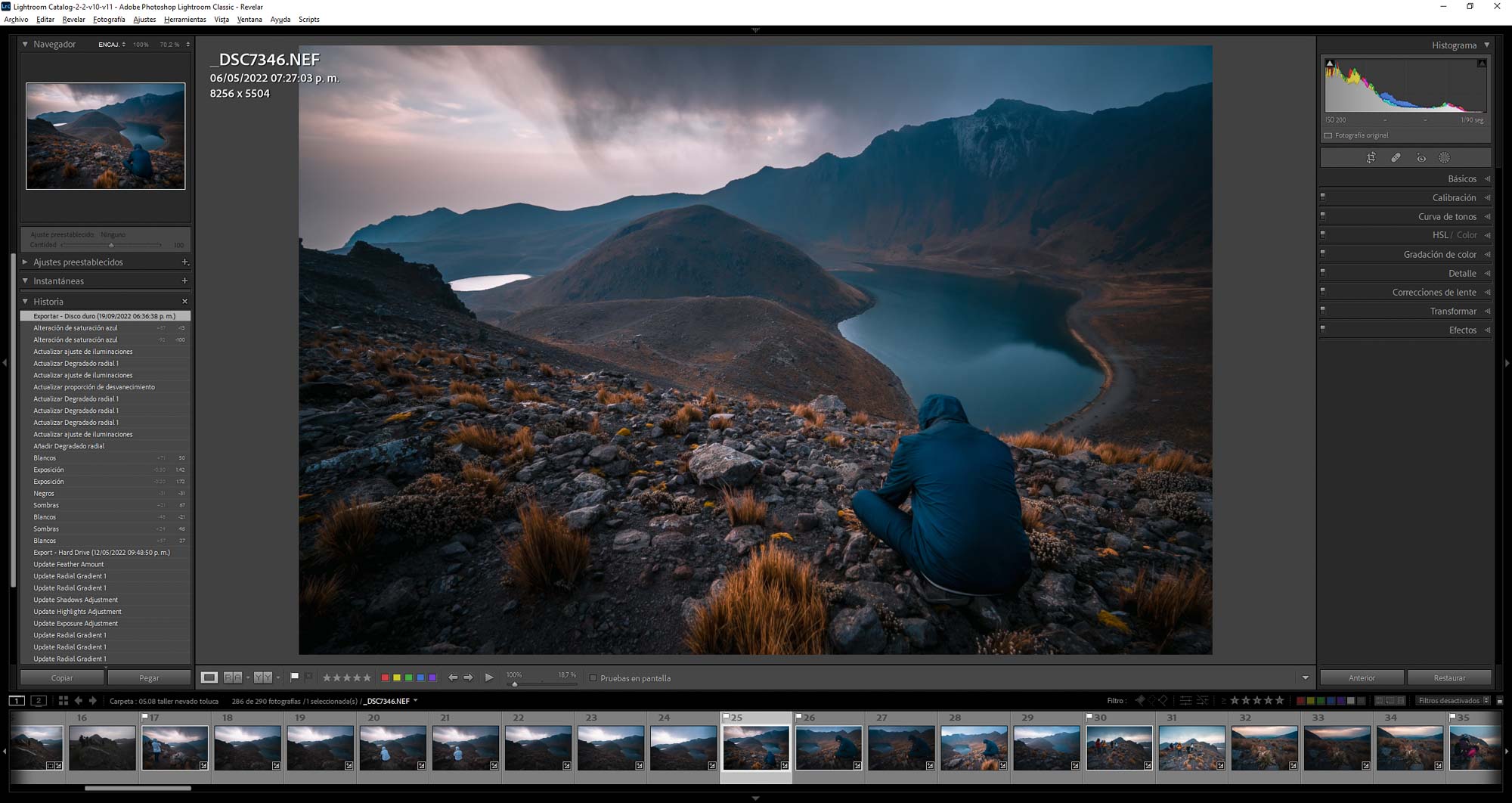The image size is (1512, 803).
Task: Toggle Calibración panel on/off switch
Action: click(x=1323, y=196)
